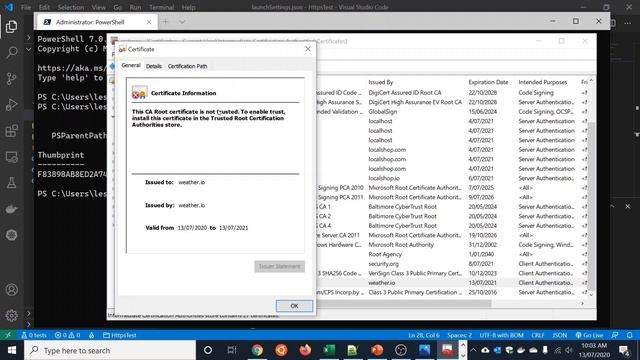Image resolution: width=640 pixels, height=360 pixels.
Task: Select the localshop.io certificate row
Action: [x=451, y=178]
